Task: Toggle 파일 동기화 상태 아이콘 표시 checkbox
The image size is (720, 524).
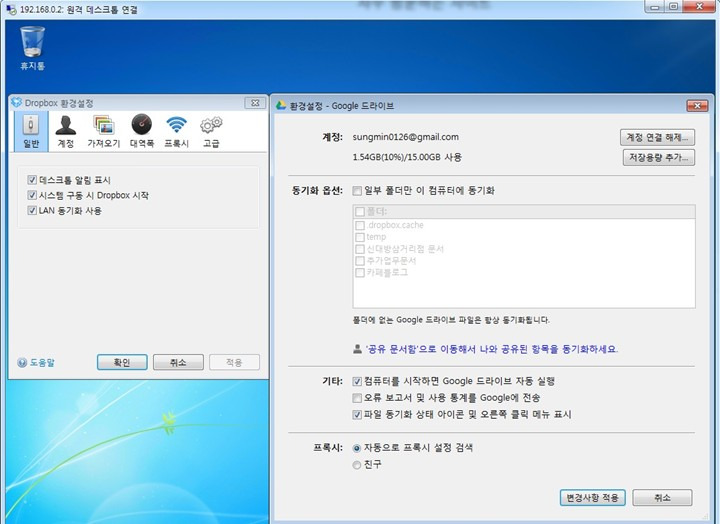Action: [357, 415]
